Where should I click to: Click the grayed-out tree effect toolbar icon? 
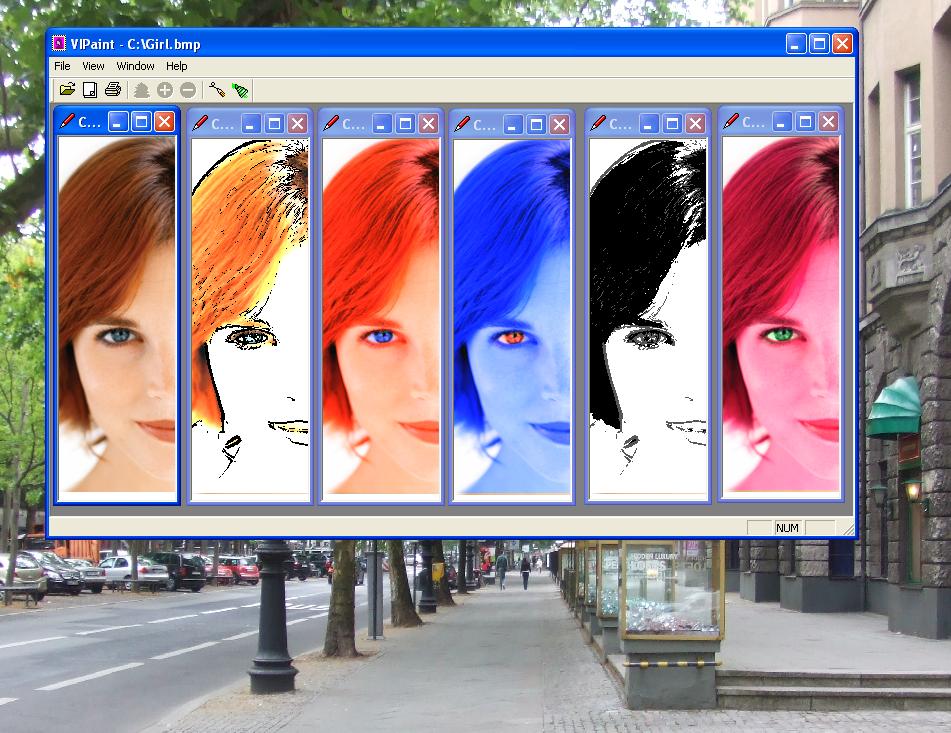(140, 89)
